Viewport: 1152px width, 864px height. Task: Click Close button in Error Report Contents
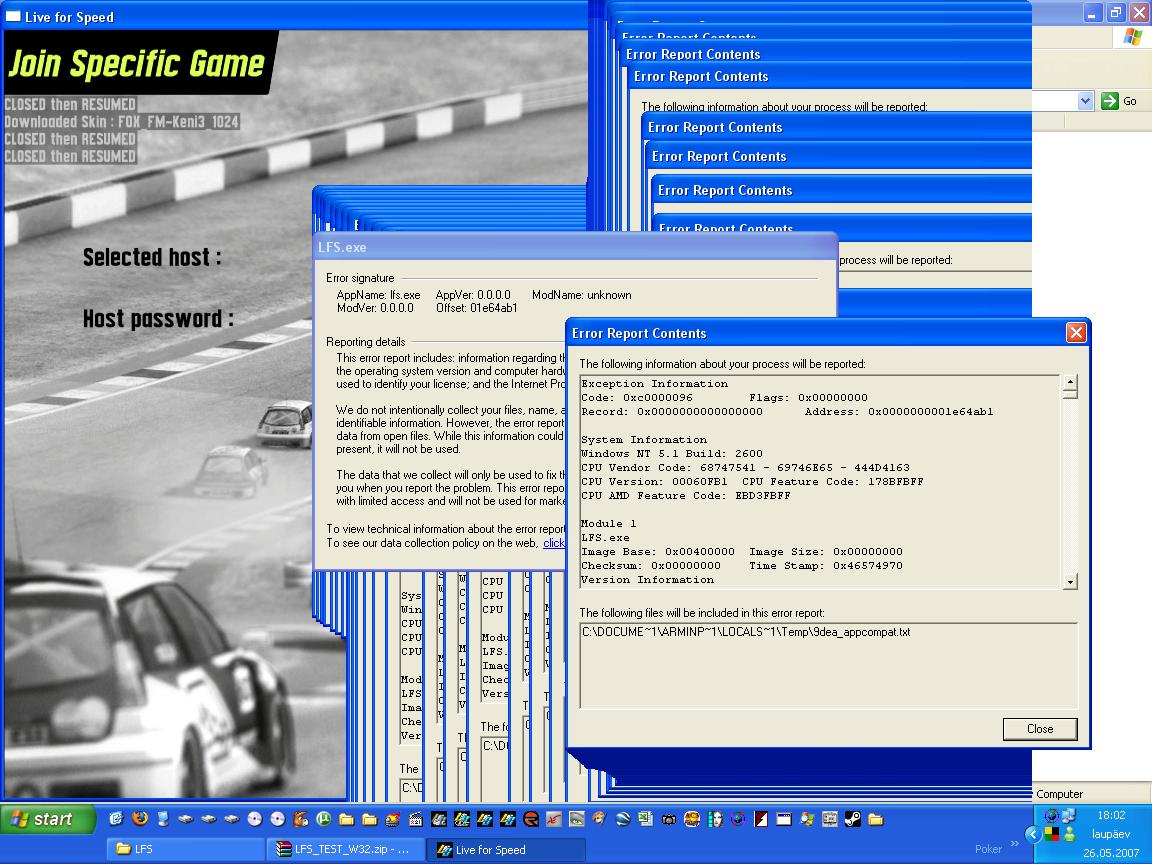point(1040,729)
